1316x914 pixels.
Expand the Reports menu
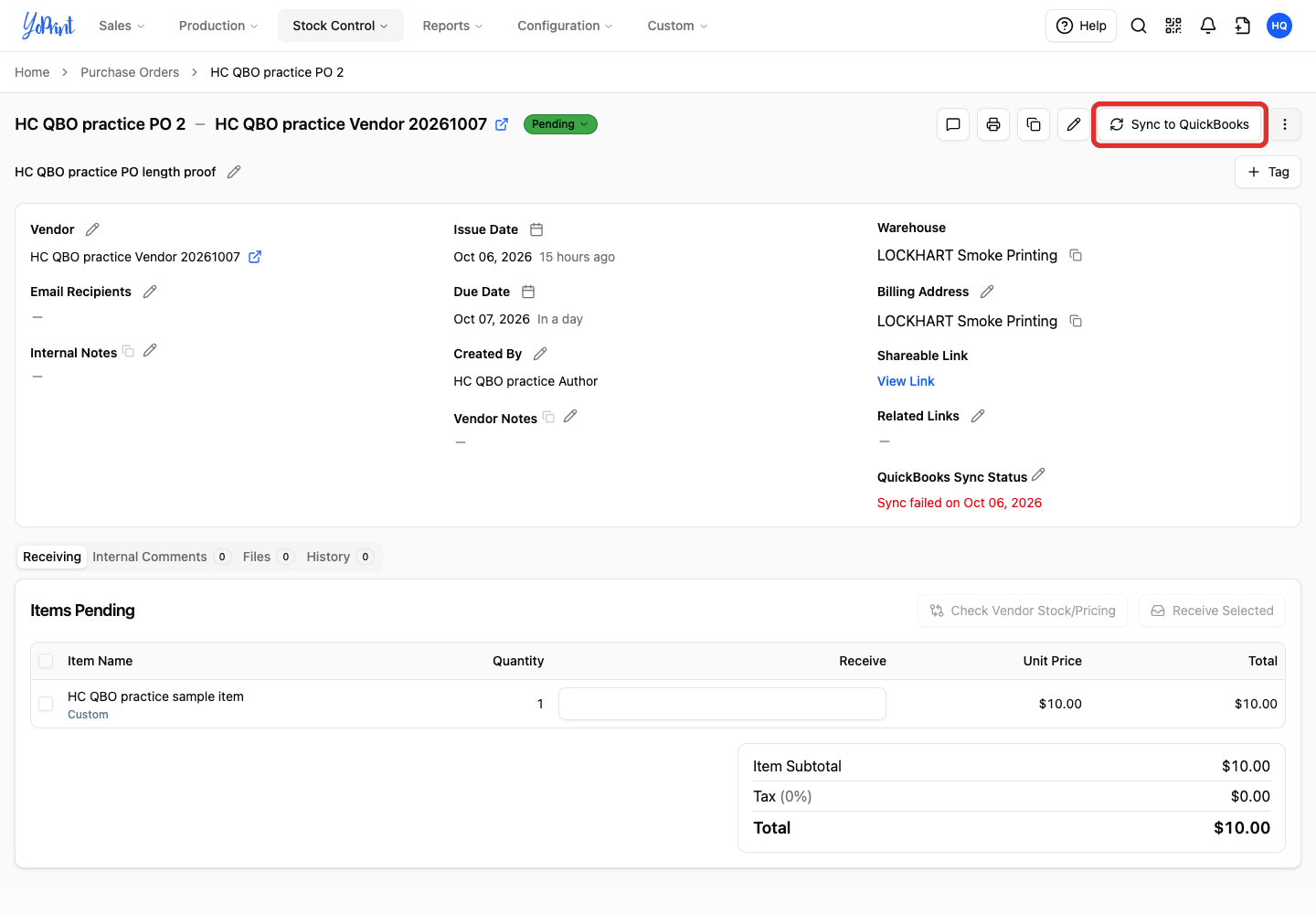point(452,26)
